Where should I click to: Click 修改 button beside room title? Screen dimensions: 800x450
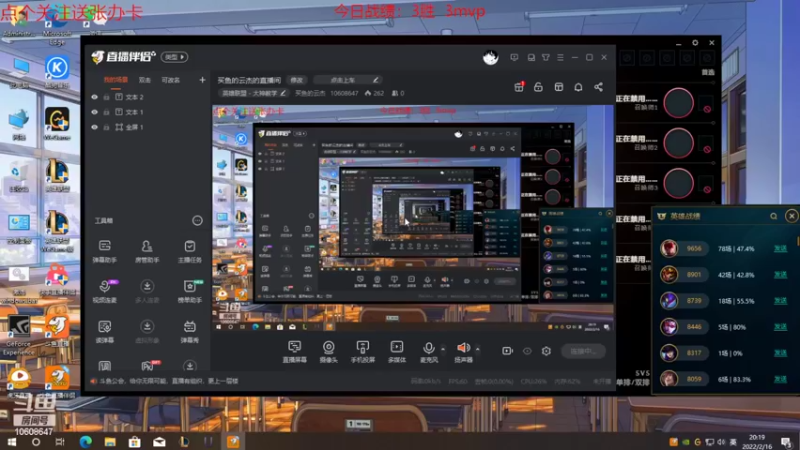[297, 80]
